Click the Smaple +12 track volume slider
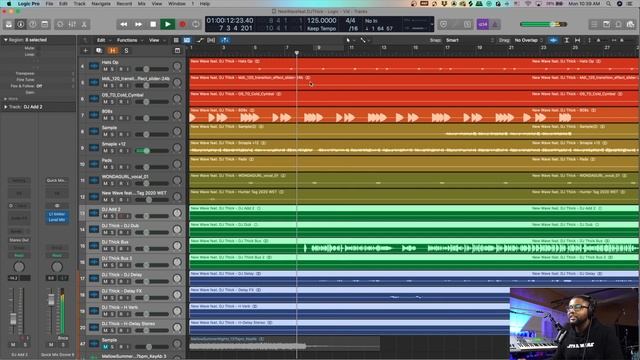Viewport: 640px width, 360px height. [x=151, y=151]
